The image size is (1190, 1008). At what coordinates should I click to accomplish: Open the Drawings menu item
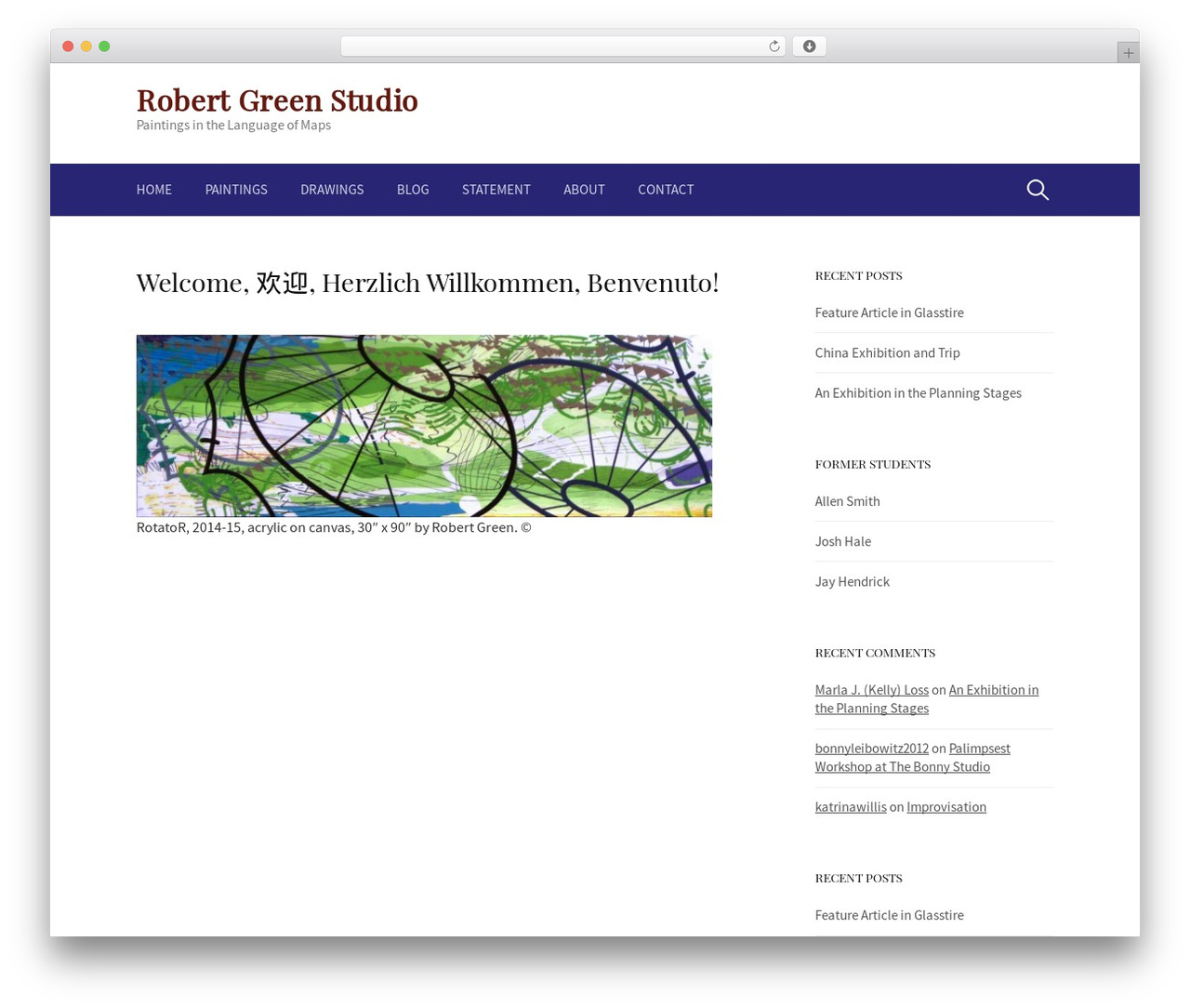point(332,190)
